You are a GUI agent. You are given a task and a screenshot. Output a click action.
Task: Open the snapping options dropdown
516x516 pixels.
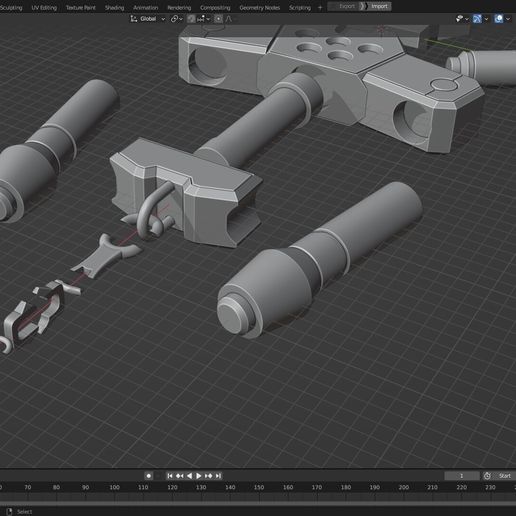click(x=203, y=19)
